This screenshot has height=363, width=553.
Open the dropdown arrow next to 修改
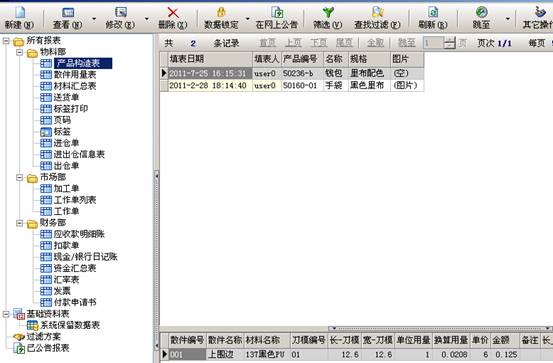pyautogui.click(x=147, y=18)
